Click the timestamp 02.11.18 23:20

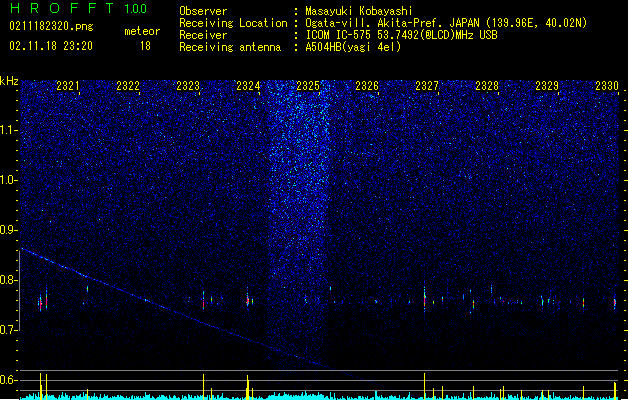pos(51,46)
